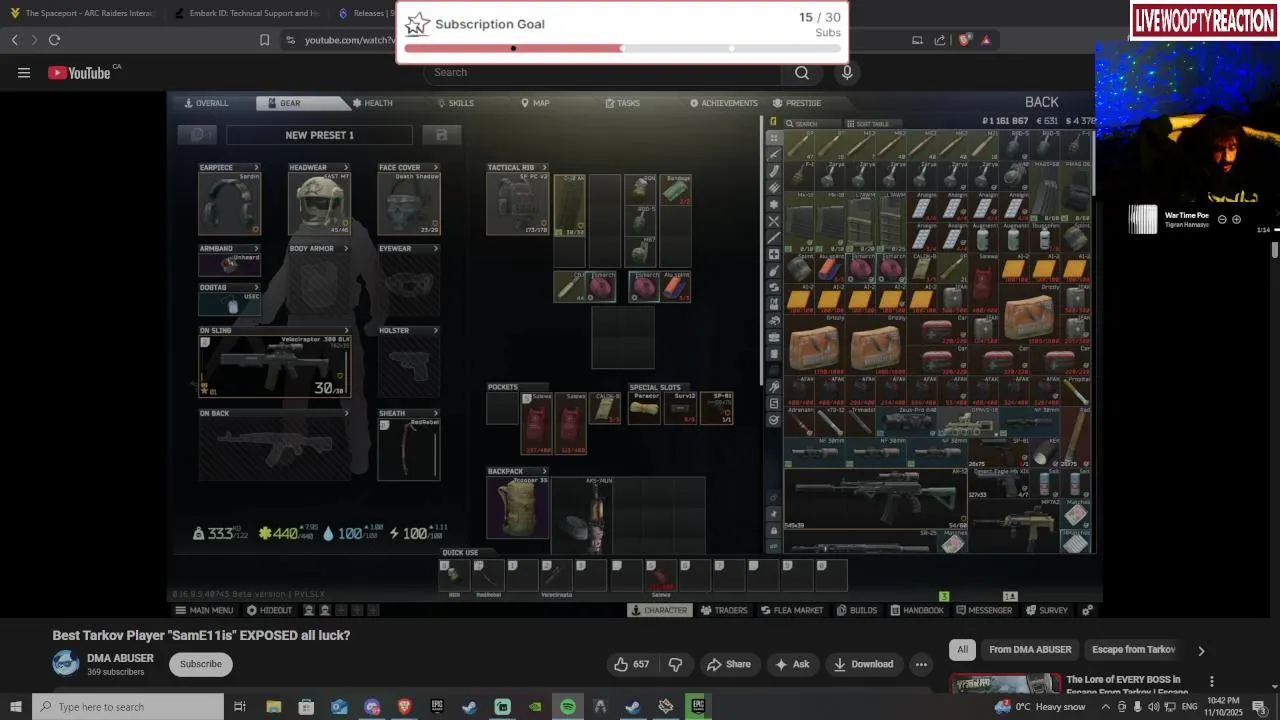The width and height of the screenshot is (1280, 720).
Task: Subscribe to DMA ABUSER channel
Action: tap(201, 664)
